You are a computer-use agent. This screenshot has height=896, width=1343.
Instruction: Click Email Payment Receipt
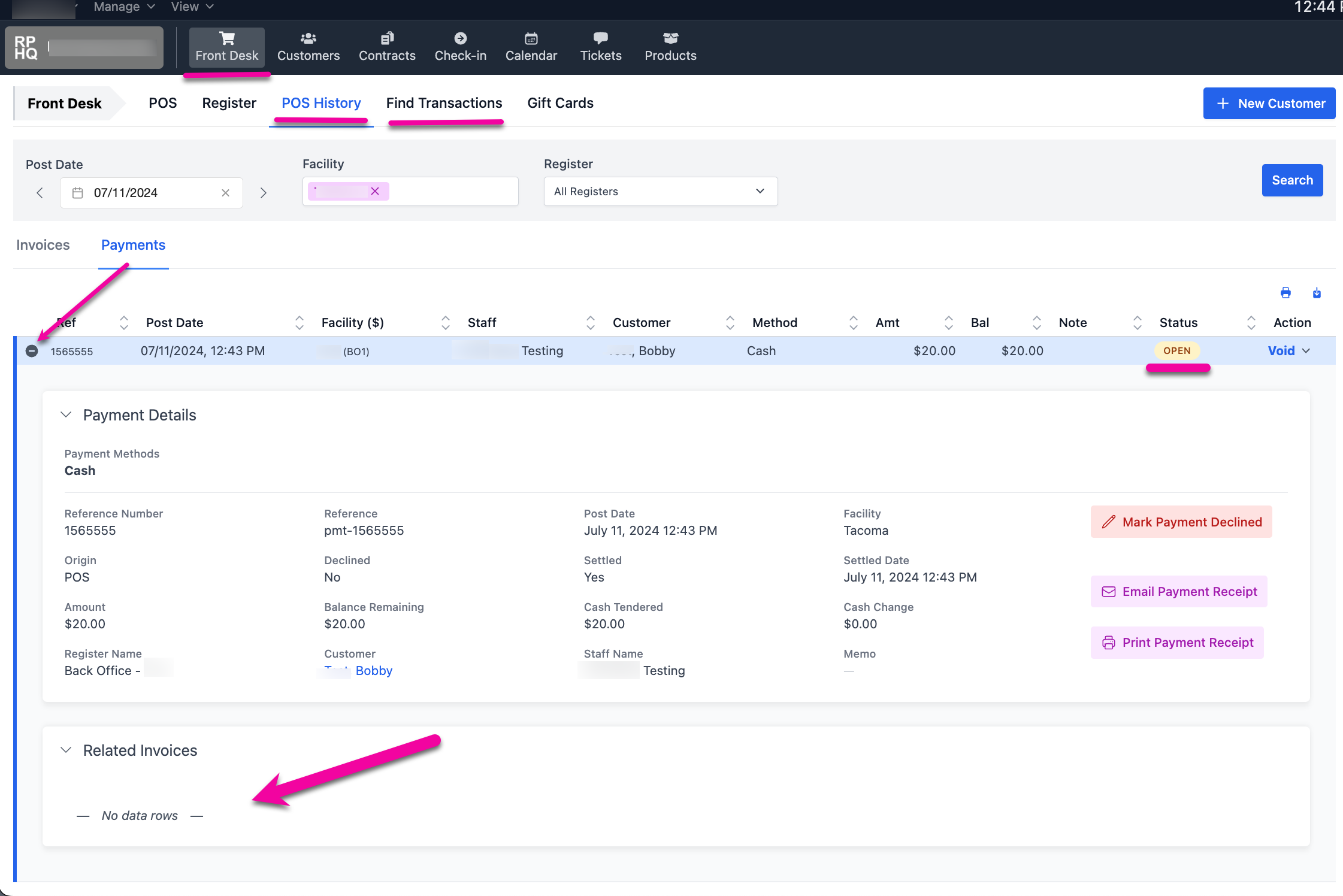1179,592
